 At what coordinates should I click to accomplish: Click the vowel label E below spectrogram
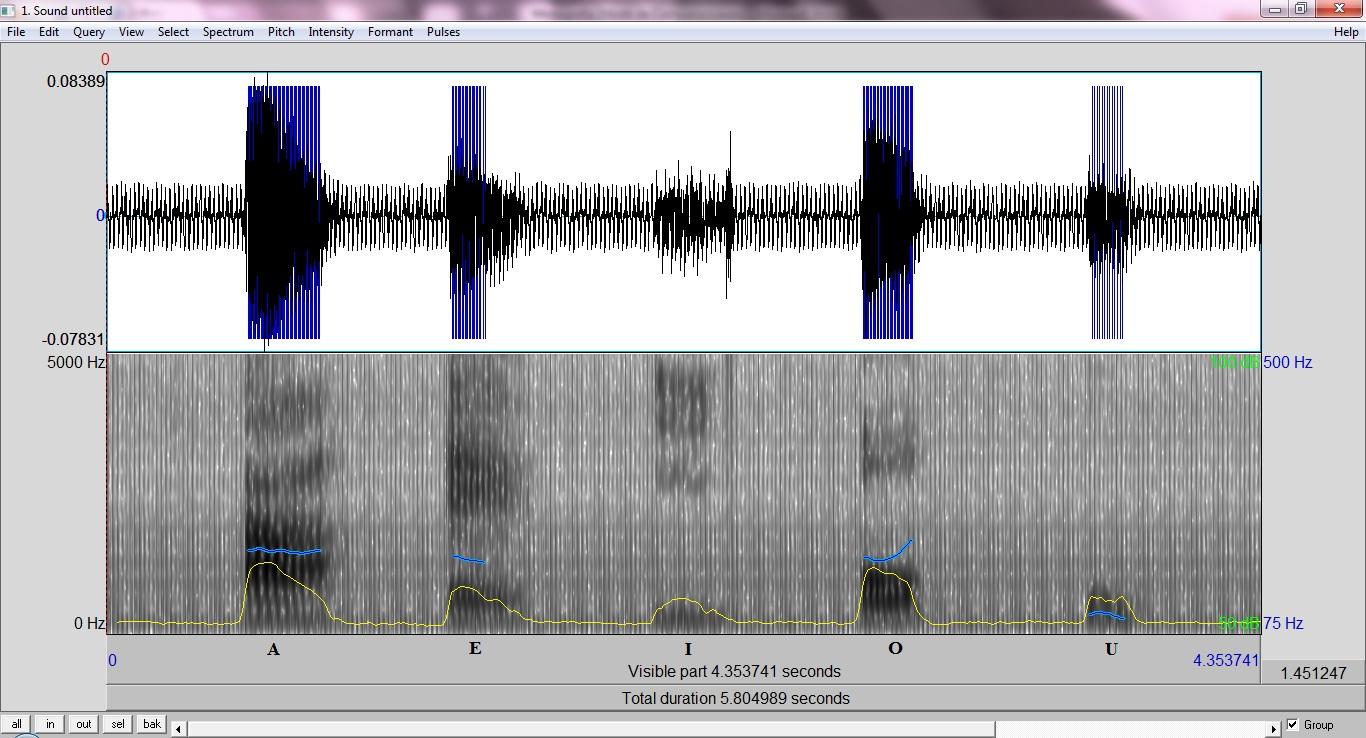tap(475, 648)
